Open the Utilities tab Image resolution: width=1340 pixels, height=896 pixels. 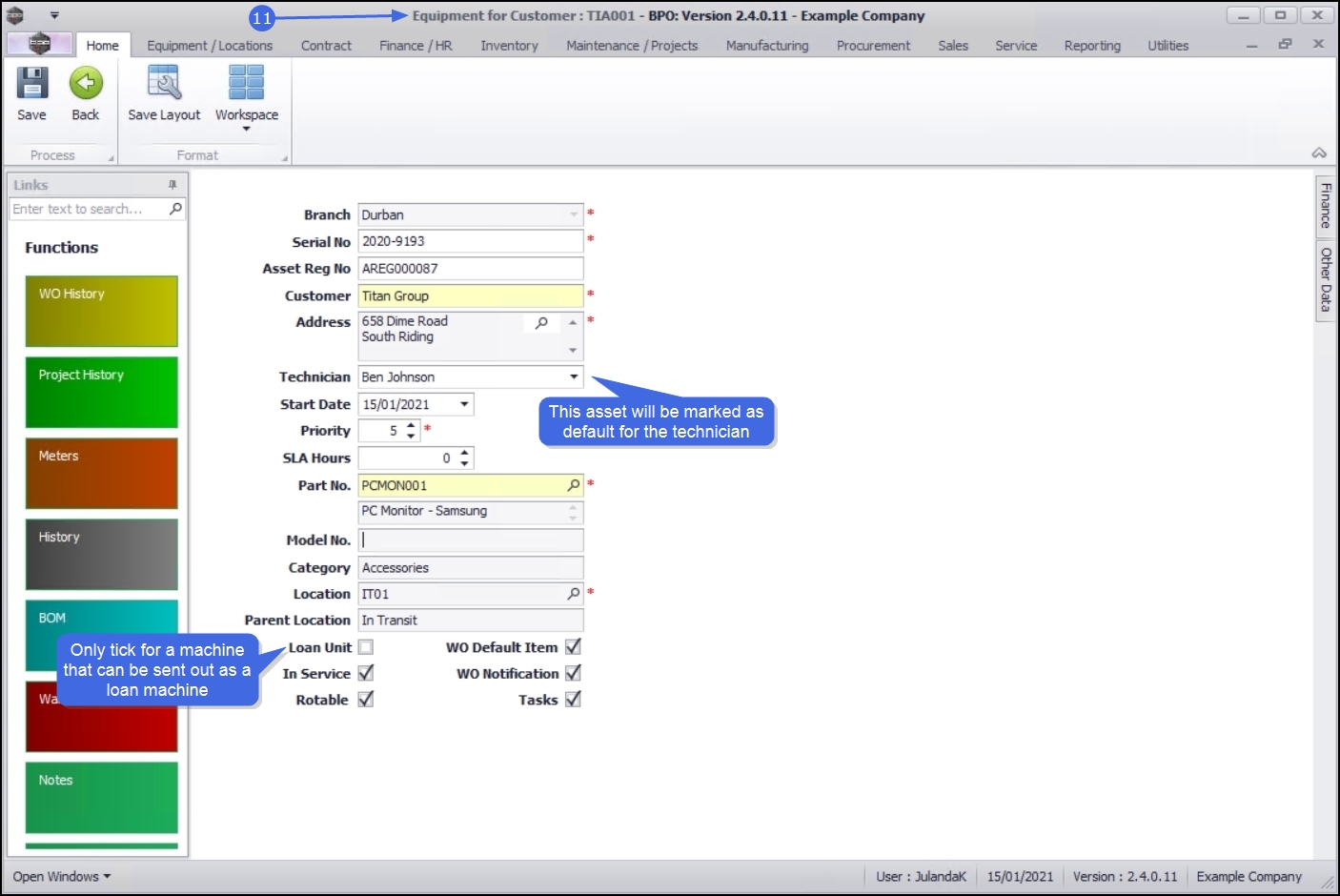[1168, 45]
